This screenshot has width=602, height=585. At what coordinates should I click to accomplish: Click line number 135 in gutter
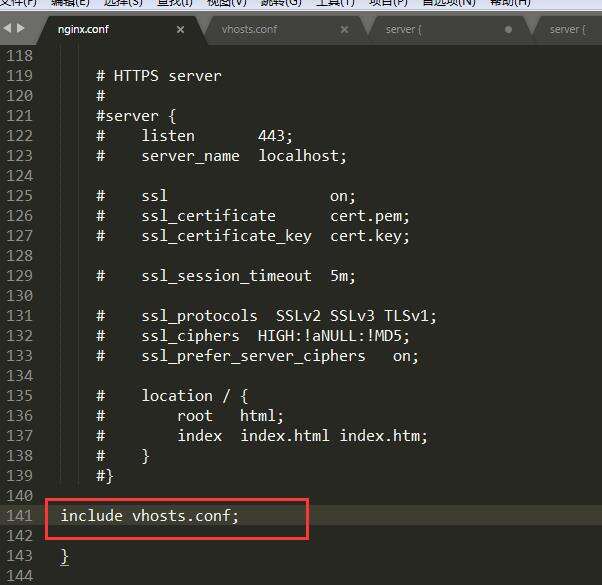click(x=20, y=395)
